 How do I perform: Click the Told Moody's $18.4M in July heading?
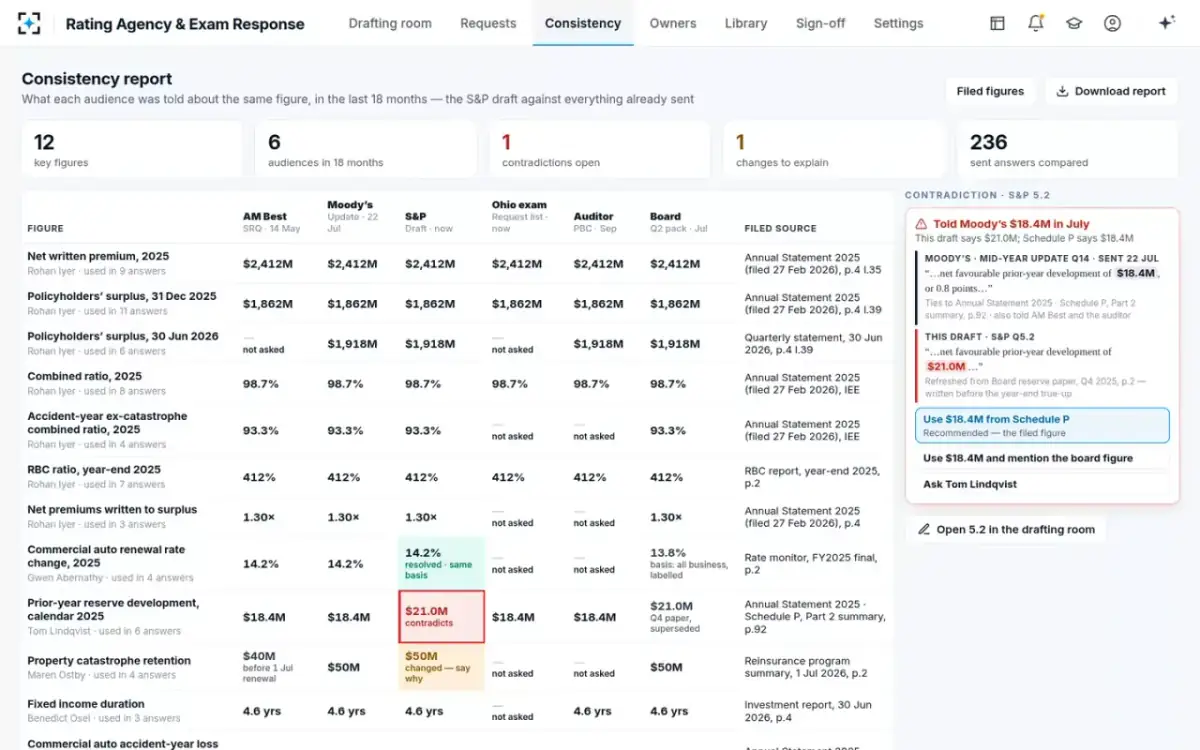[x=1011, y=225]
